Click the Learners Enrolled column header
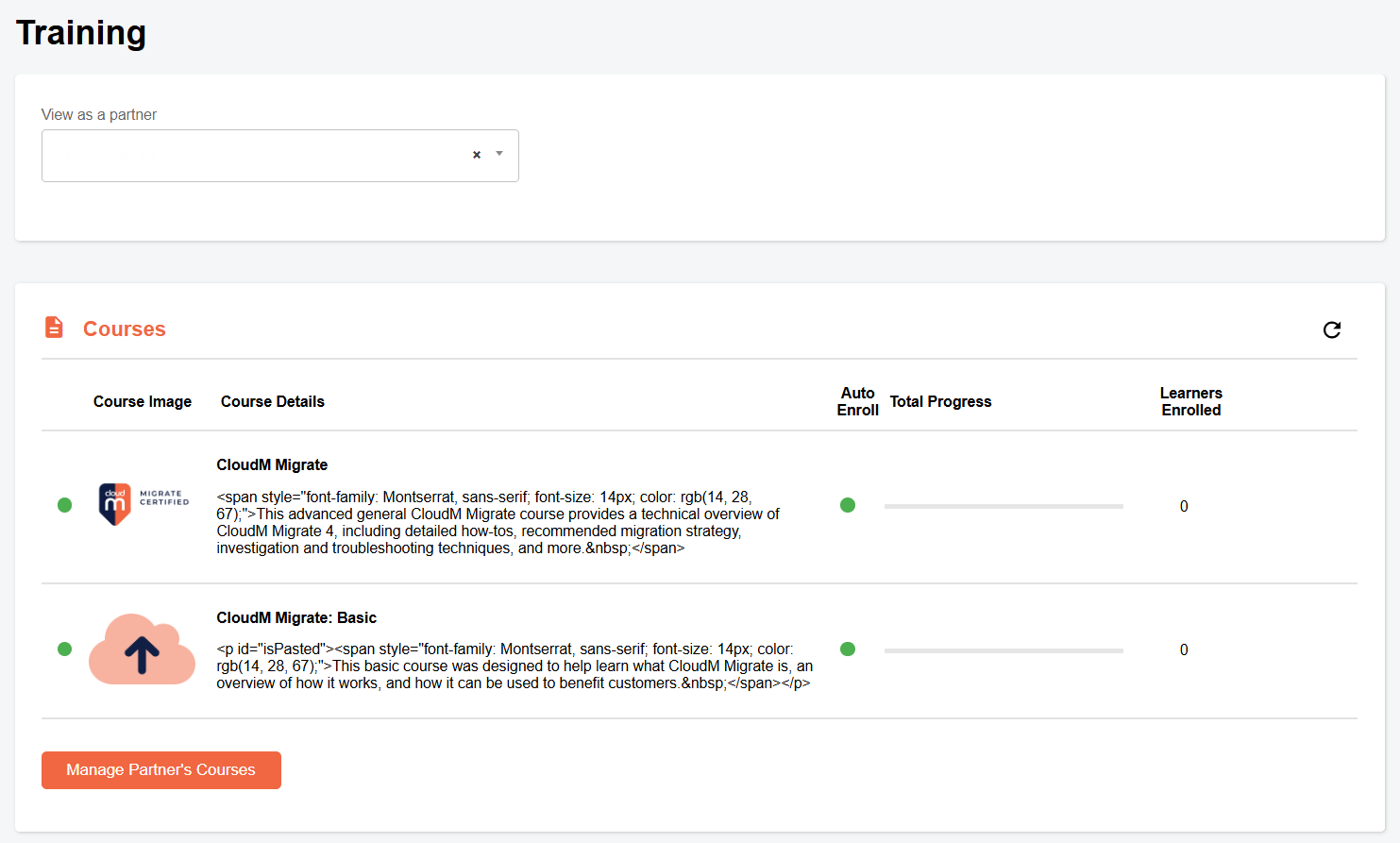Screen dimensions: 1400x843 1191,401
